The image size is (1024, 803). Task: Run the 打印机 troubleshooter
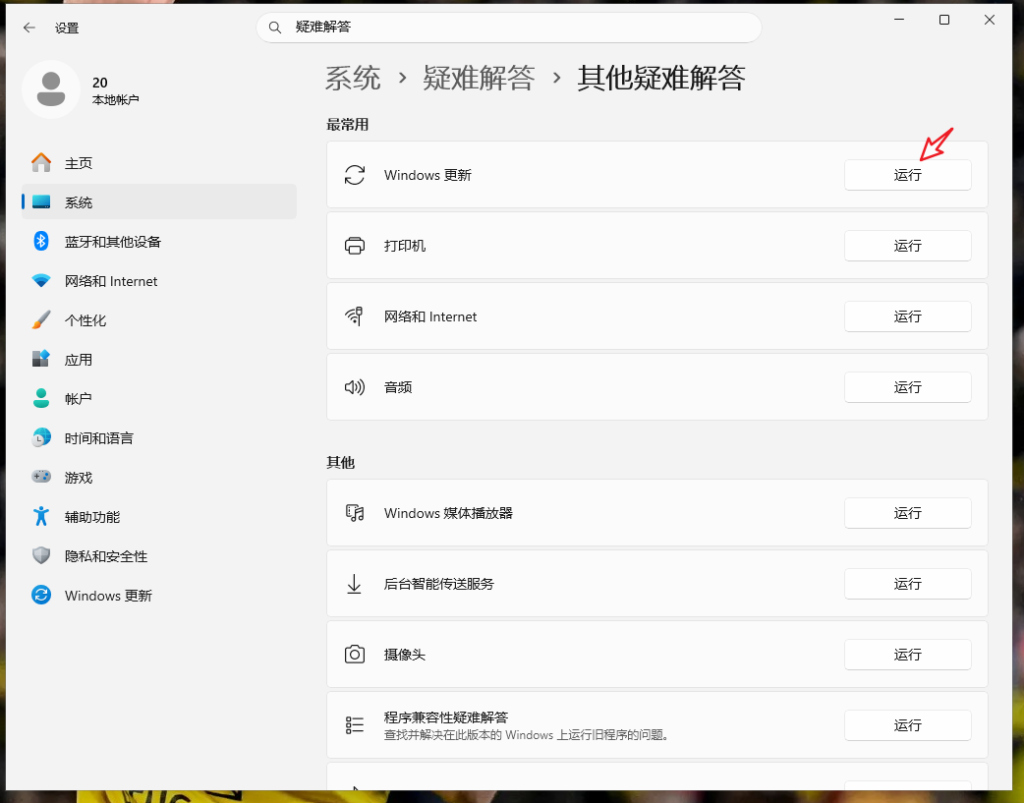[907, 245]
